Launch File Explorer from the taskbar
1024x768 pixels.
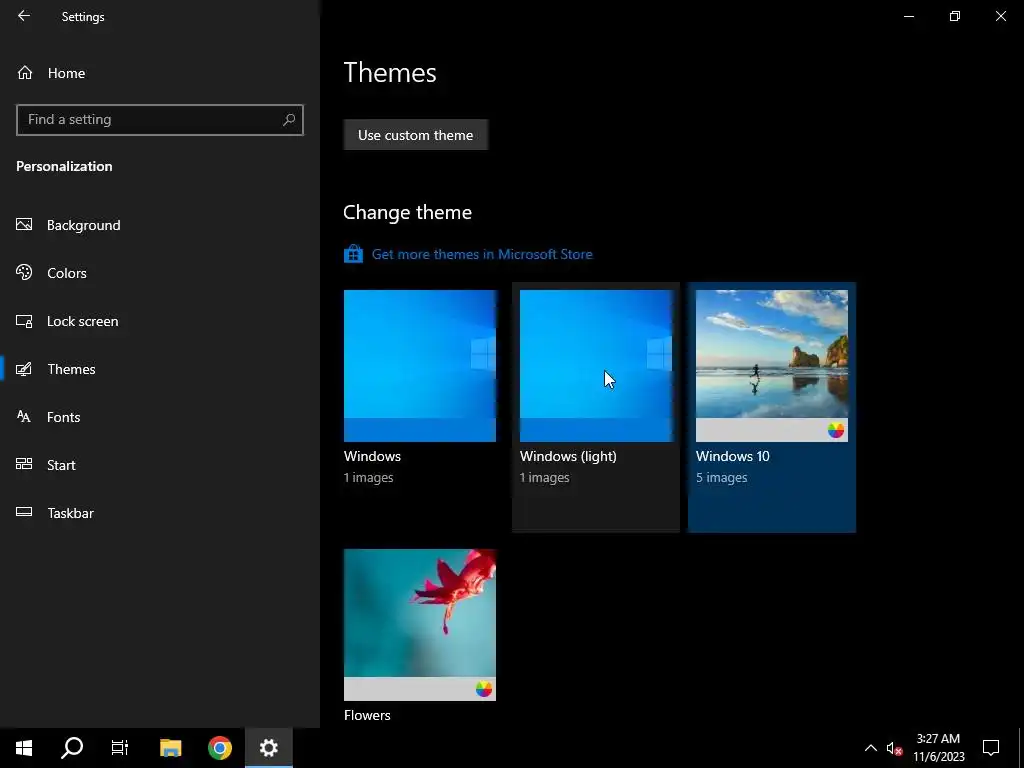pyautogui.click(x=170, y=748)
